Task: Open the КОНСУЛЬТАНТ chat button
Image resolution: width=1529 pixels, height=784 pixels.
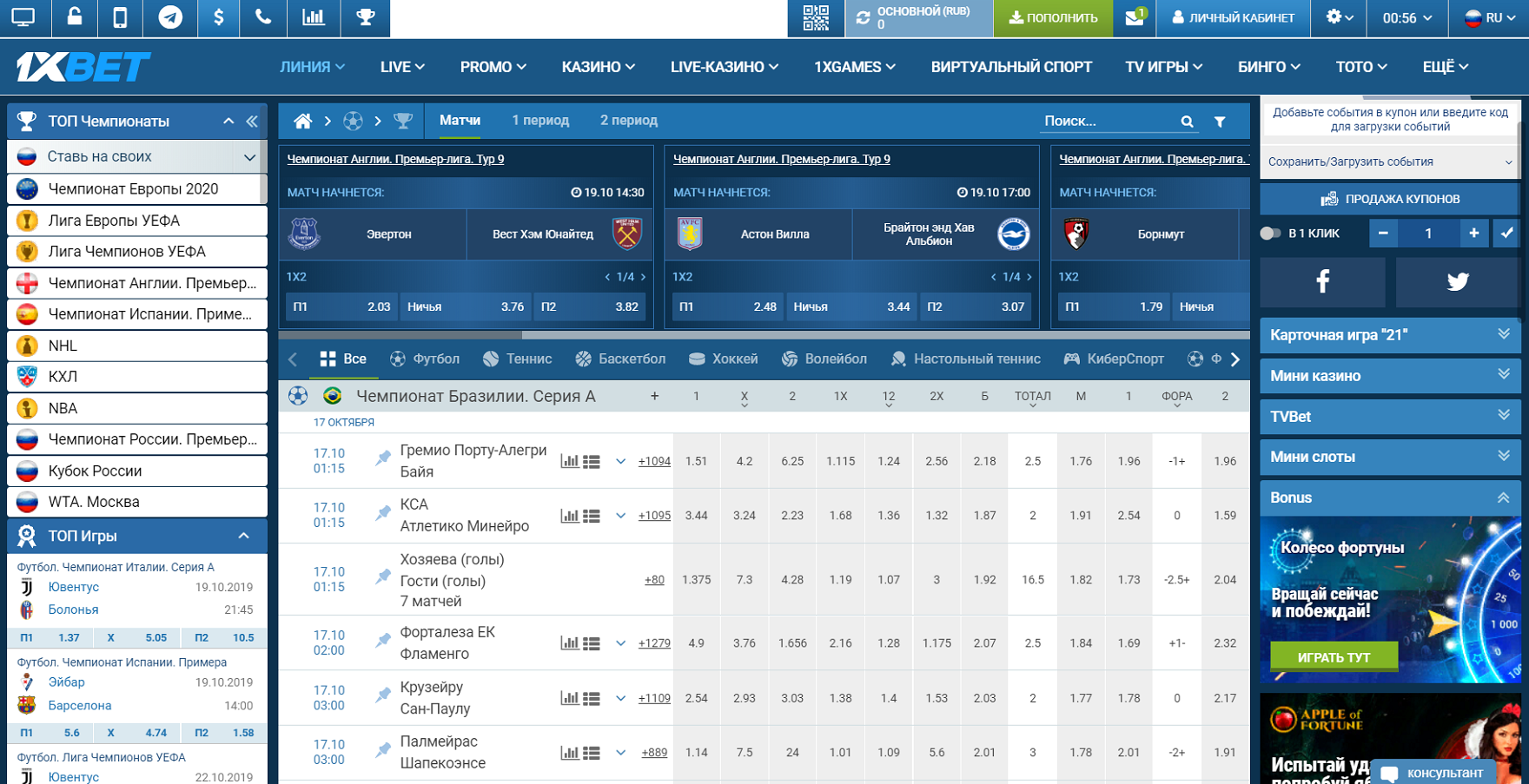Action: [1433, 773]
